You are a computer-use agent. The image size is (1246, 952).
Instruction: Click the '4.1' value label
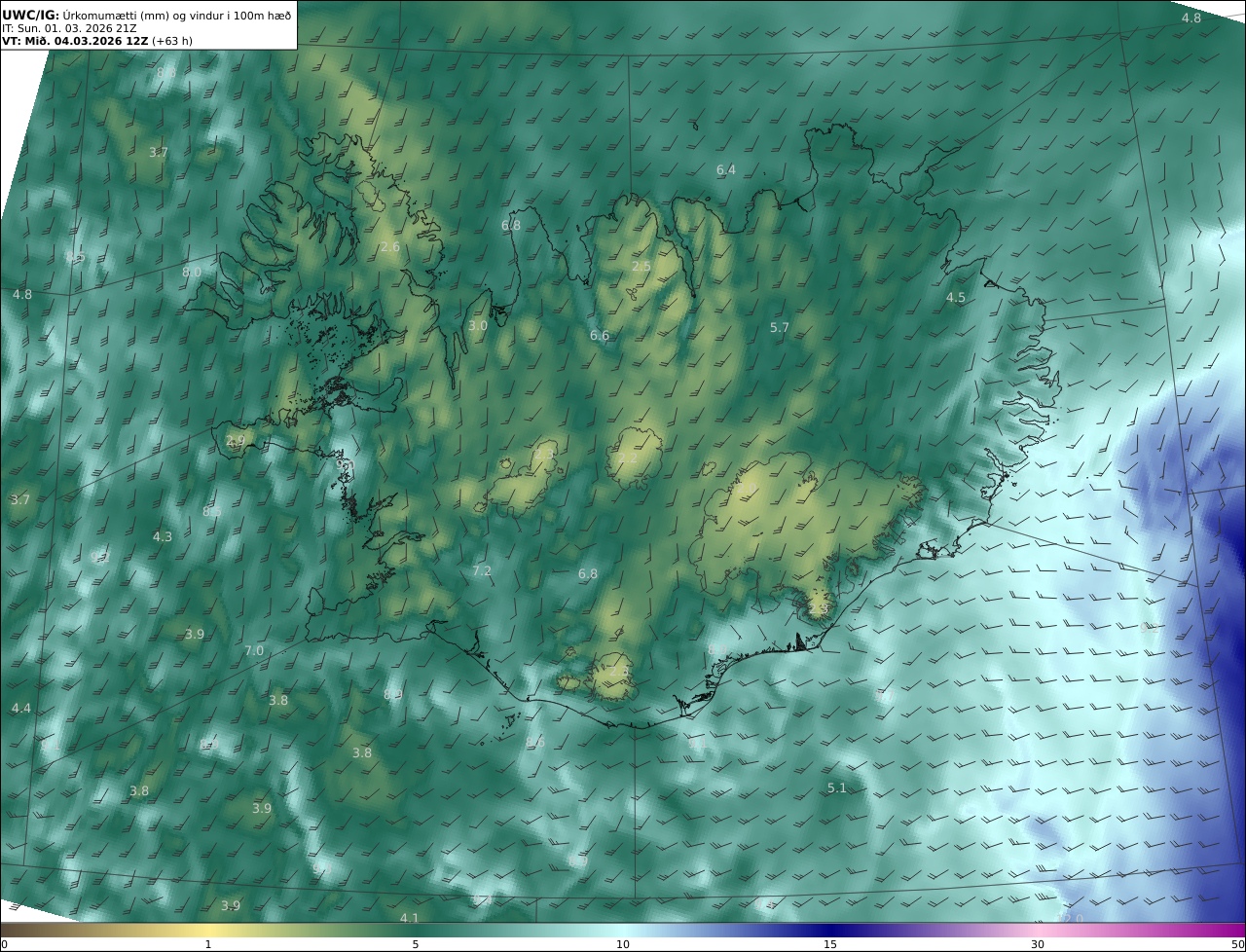pos(410,918)
